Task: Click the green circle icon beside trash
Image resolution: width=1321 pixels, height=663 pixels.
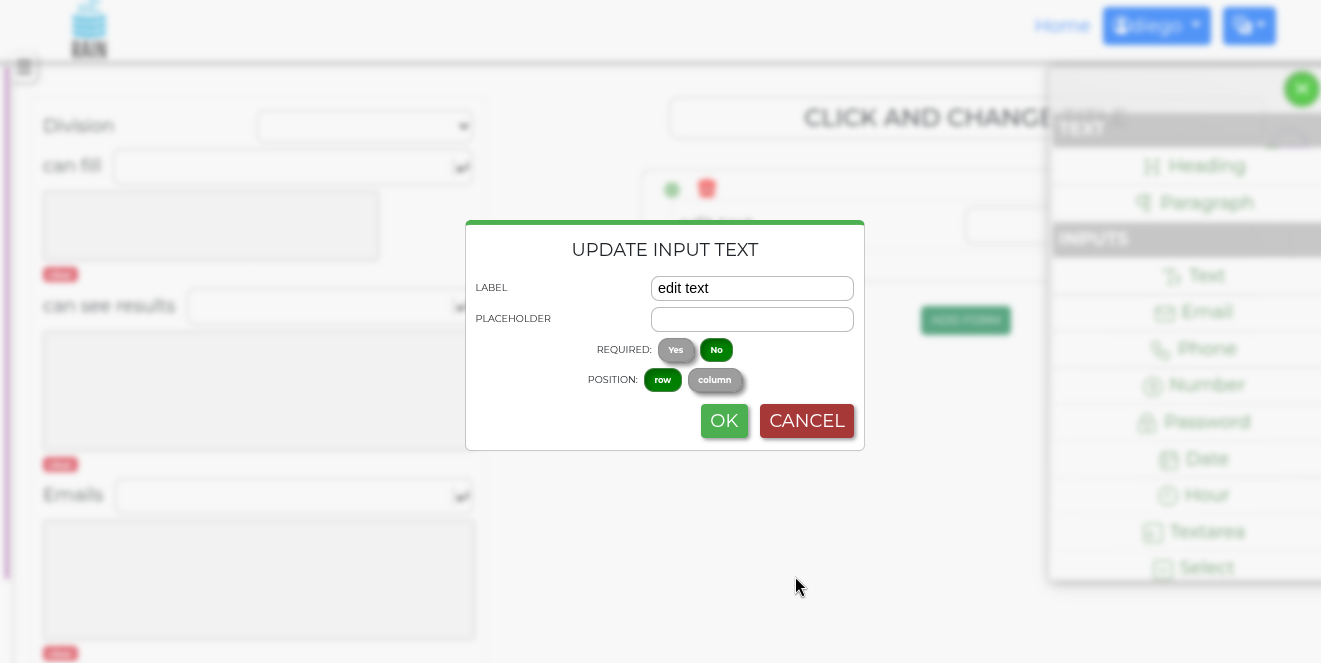Action: (x=672, y=189)
